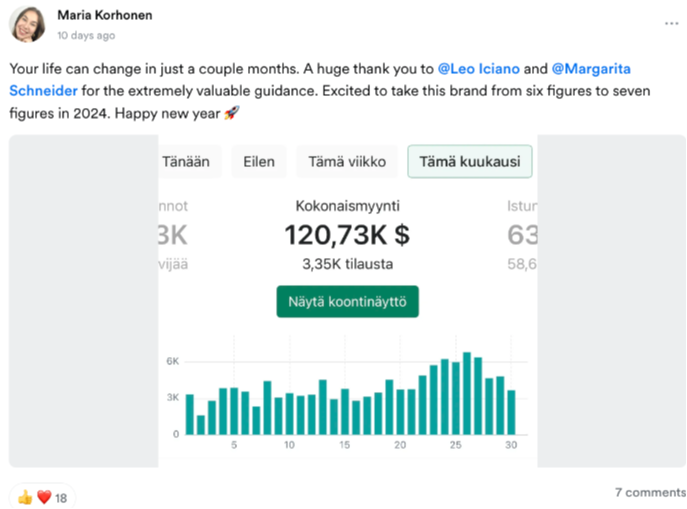687x509 pixels.
Task: Click the Näytä koontinäyttö button
Action: (347, 301)
